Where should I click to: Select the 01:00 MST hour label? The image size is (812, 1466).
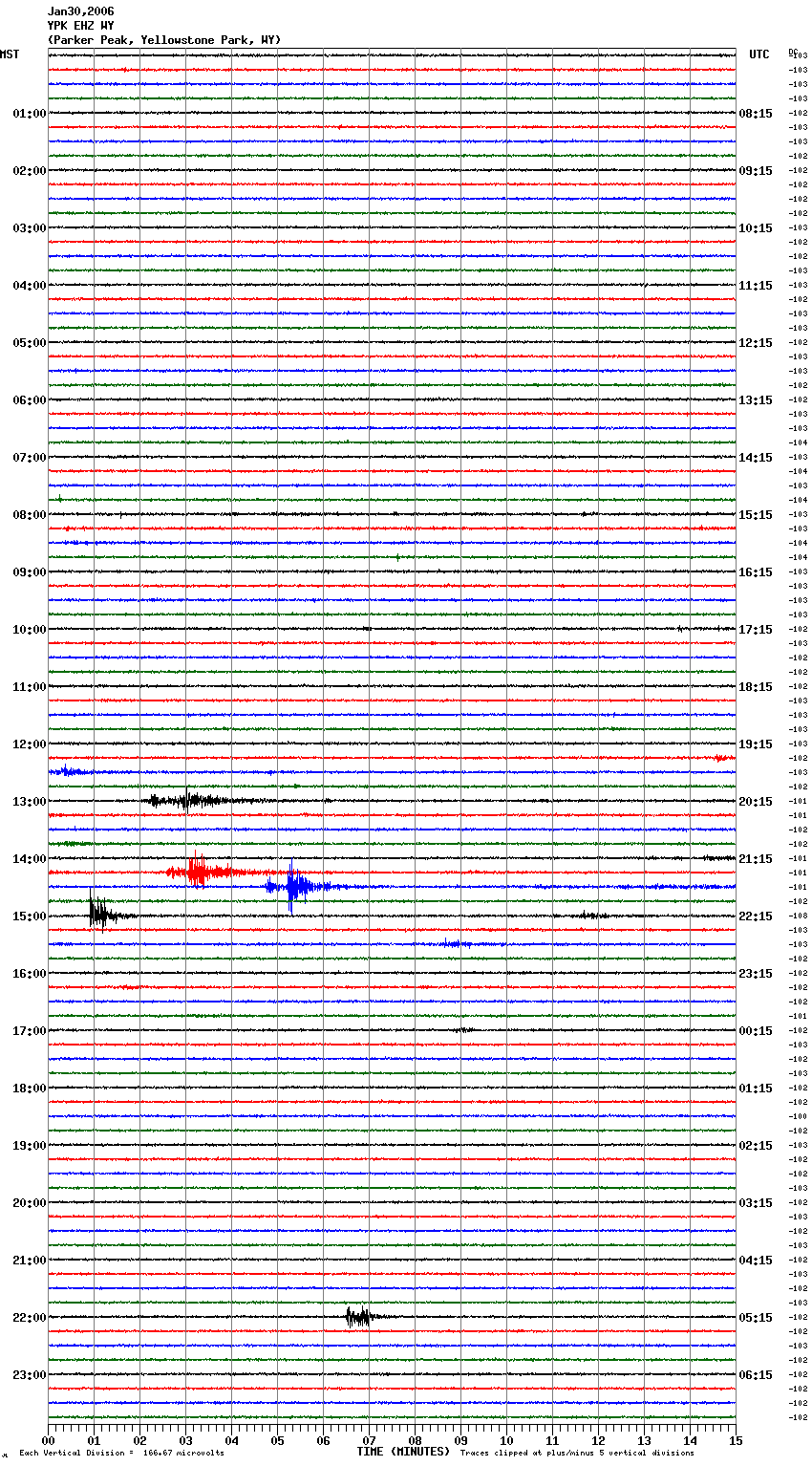point(30,114)
